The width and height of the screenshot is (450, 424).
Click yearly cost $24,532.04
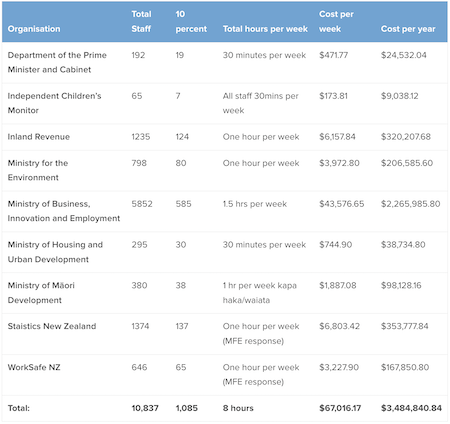pyautogui.click(x=404, y=55)
